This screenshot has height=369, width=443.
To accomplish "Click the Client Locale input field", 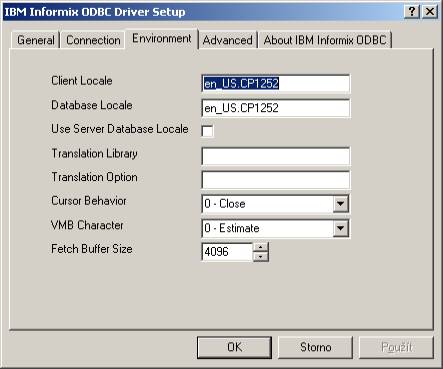I will click(x=276, y=83).
